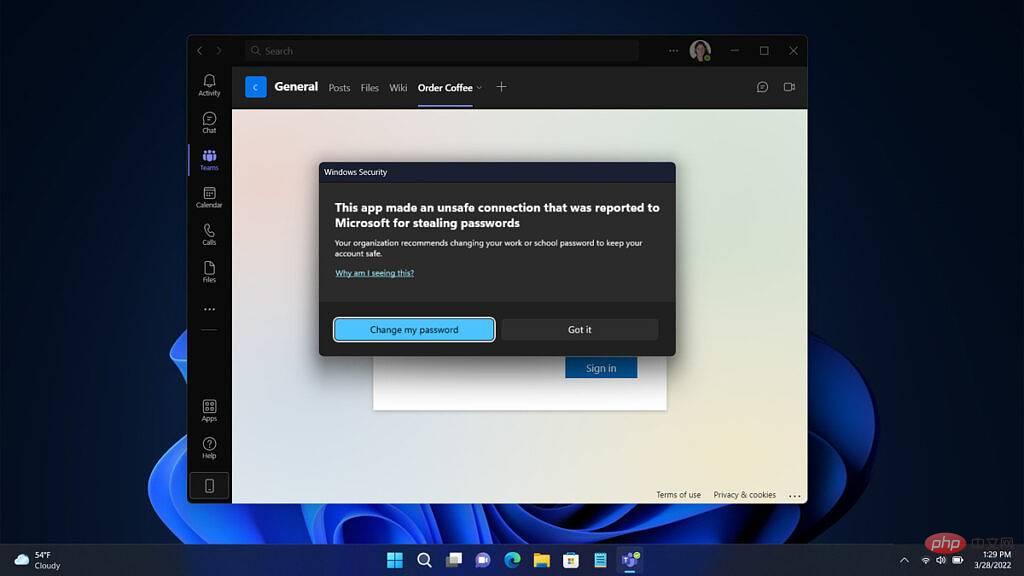Launch Microsoft Edge from the taskbar
This screenshot has height=576, width=1024.
(513, 560)
